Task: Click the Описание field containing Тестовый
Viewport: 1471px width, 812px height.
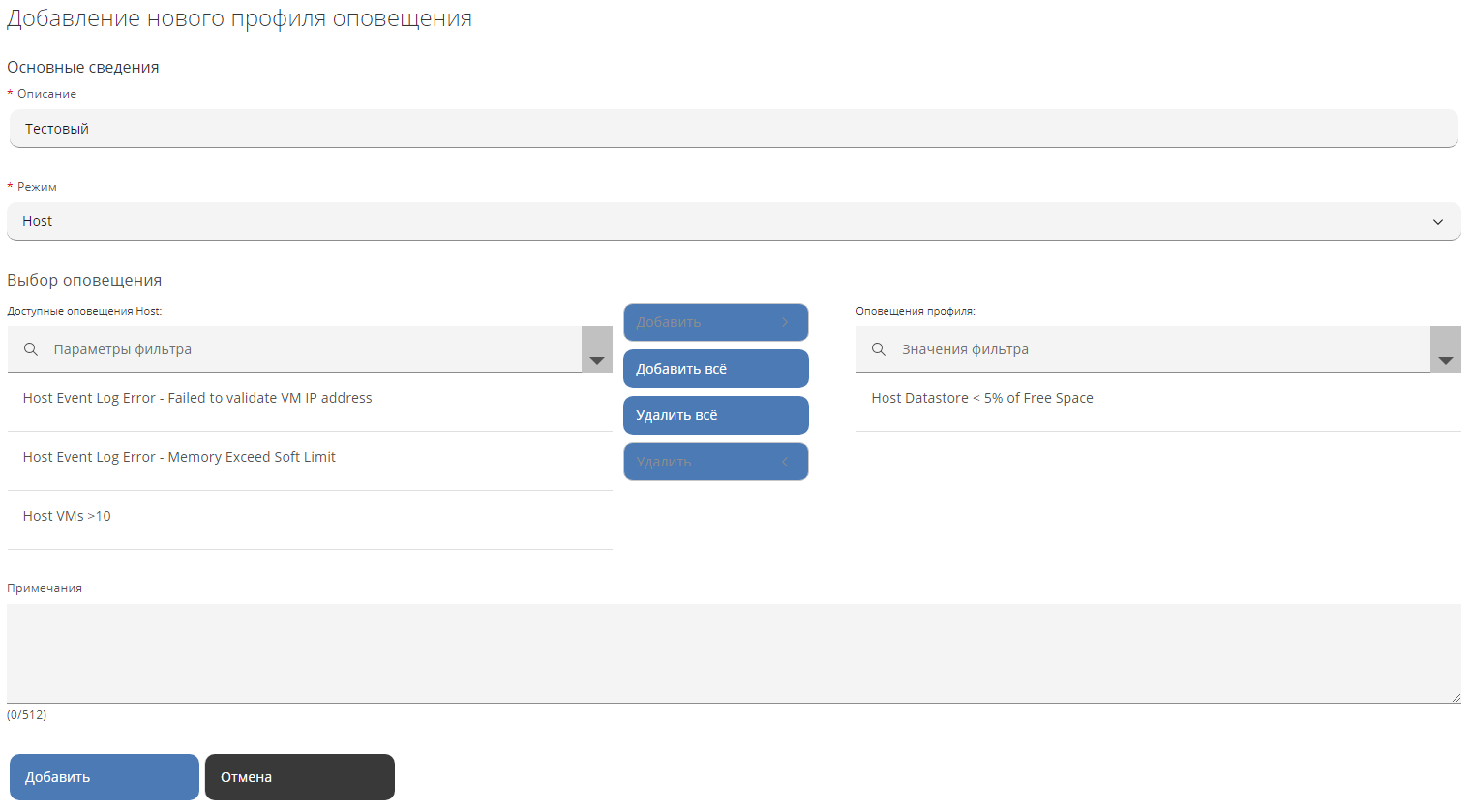Action: [x=733, y=129]
